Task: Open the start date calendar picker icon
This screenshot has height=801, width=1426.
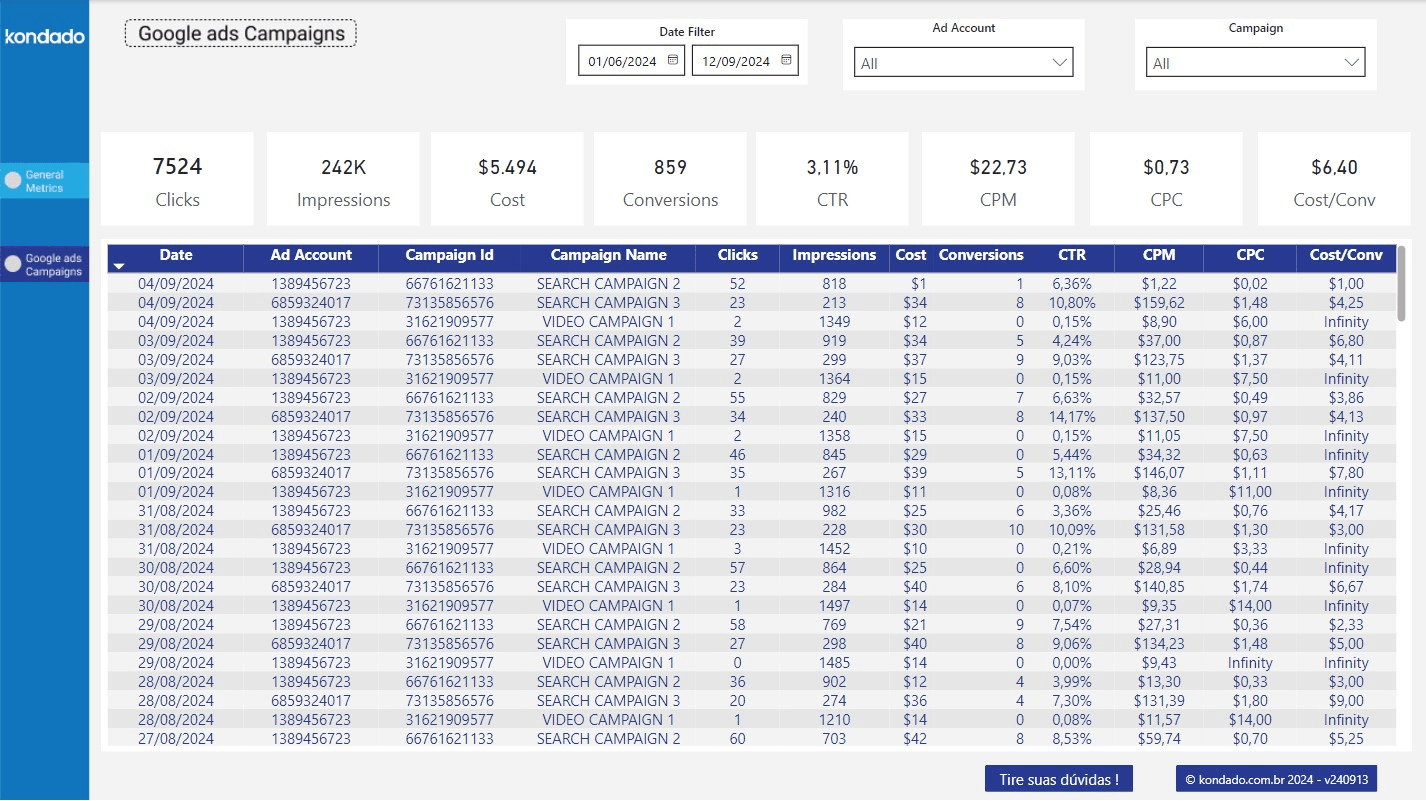Action: tap(673, 61)
